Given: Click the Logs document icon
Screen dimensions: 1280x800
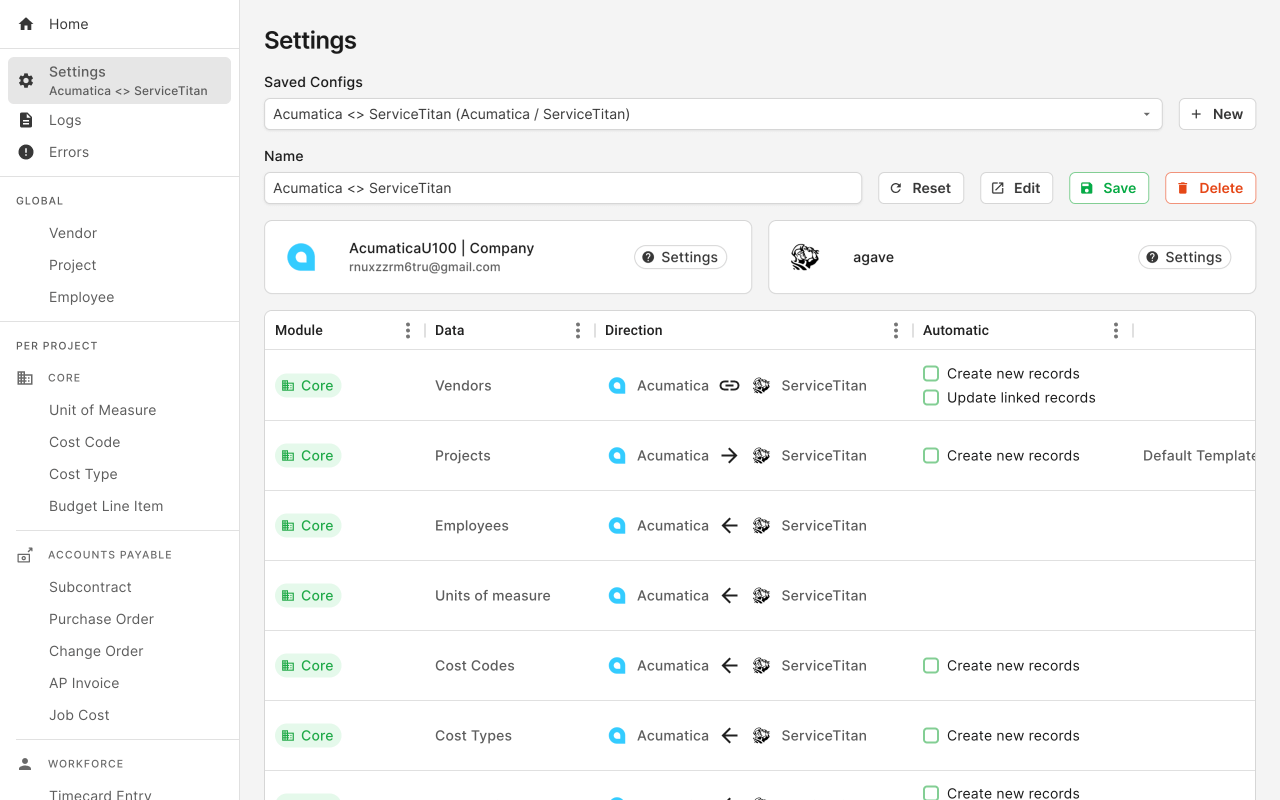Looking at the screenshot, I should pyautogui.click(x=26, y=120).
